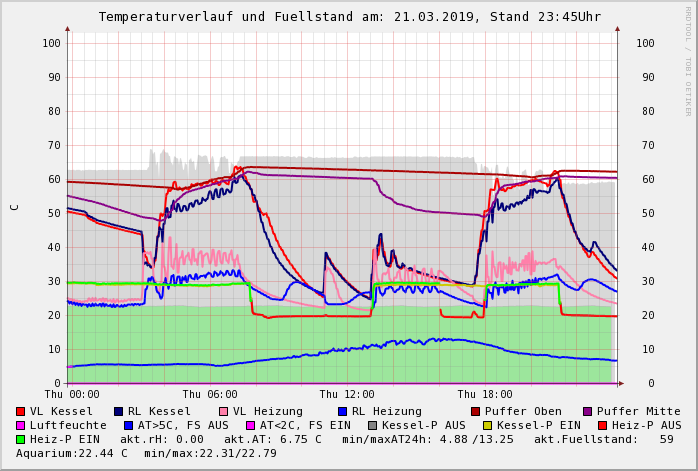This screenshot has width=698, height=471.
Task: Click the 'Thu 12:00' time axis label
Action: (x=347, y=395)
